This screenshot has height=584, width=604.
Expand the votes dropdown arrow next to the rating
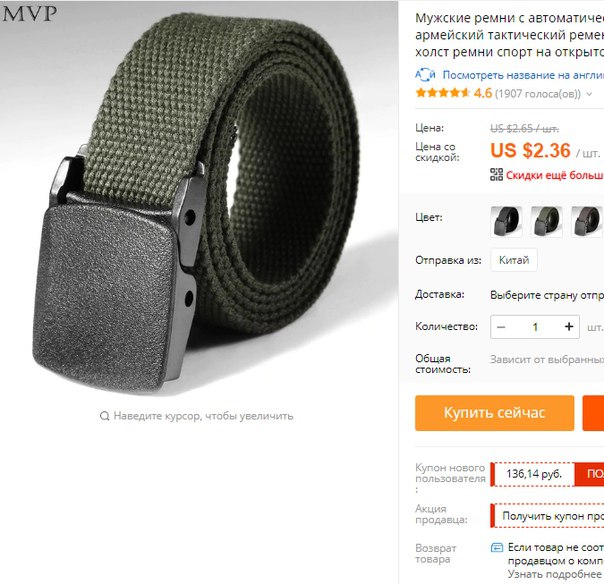tap(589, 94)
